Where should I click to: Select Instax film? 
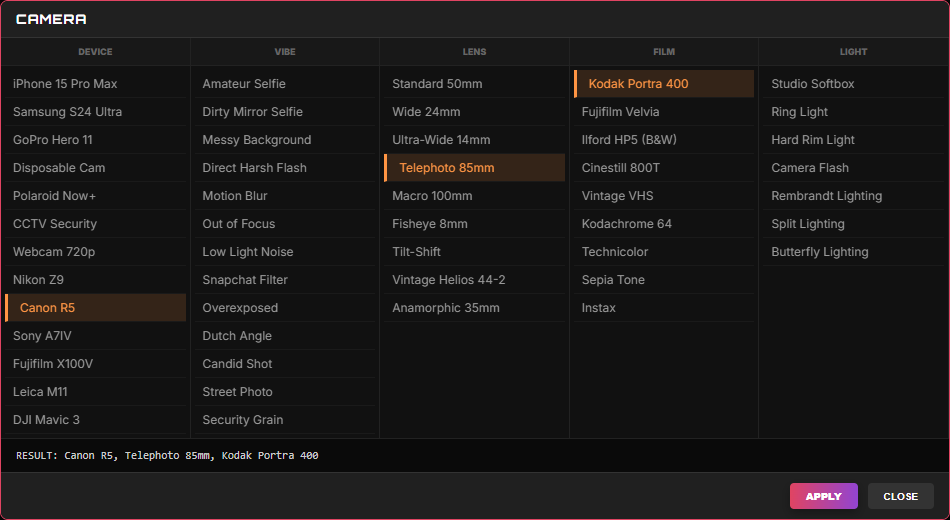click(x=664, y=307)
